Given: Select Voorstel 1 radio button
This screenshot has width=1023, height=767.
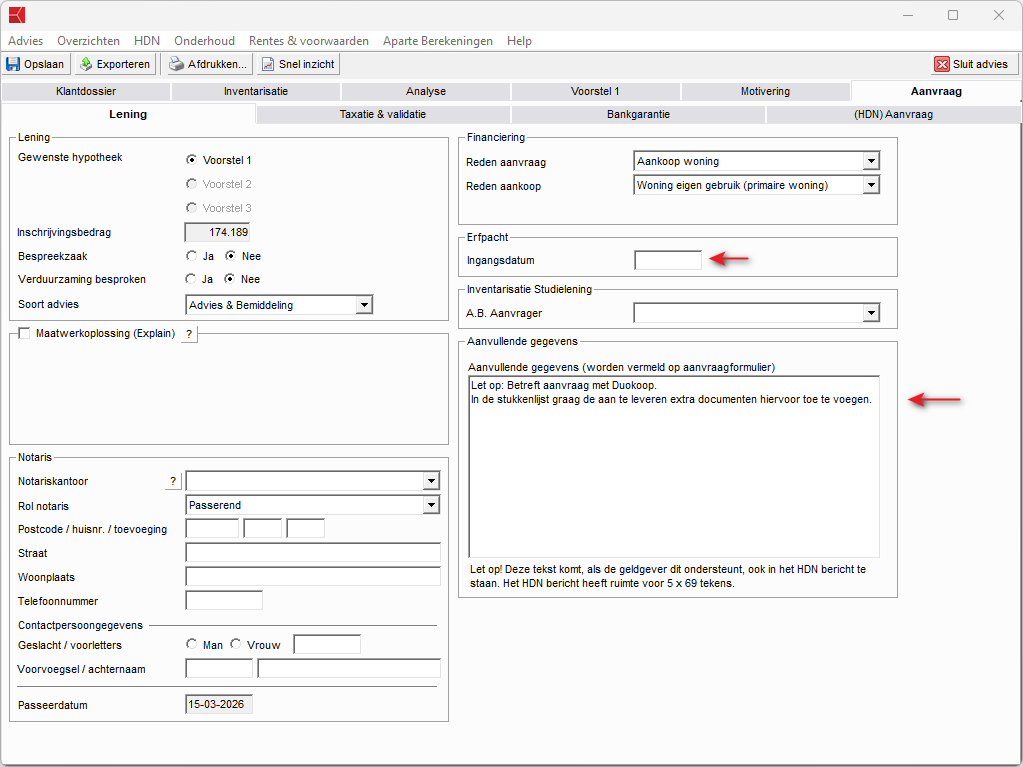Looking at the screenshot, I should [x=191, y=160].
